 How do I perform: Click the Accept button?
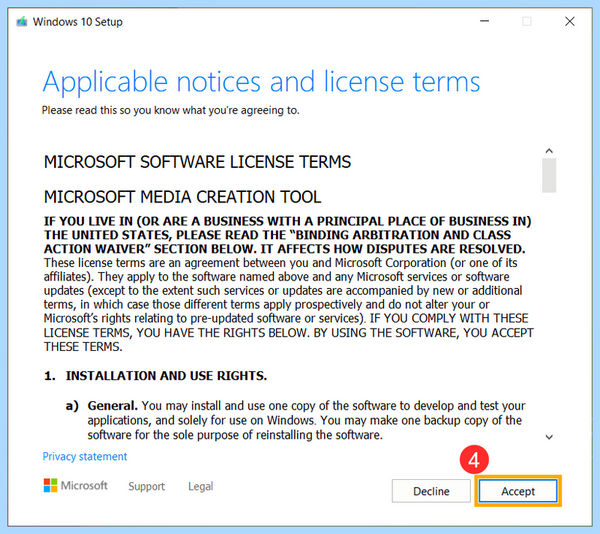tap(518, 491)
